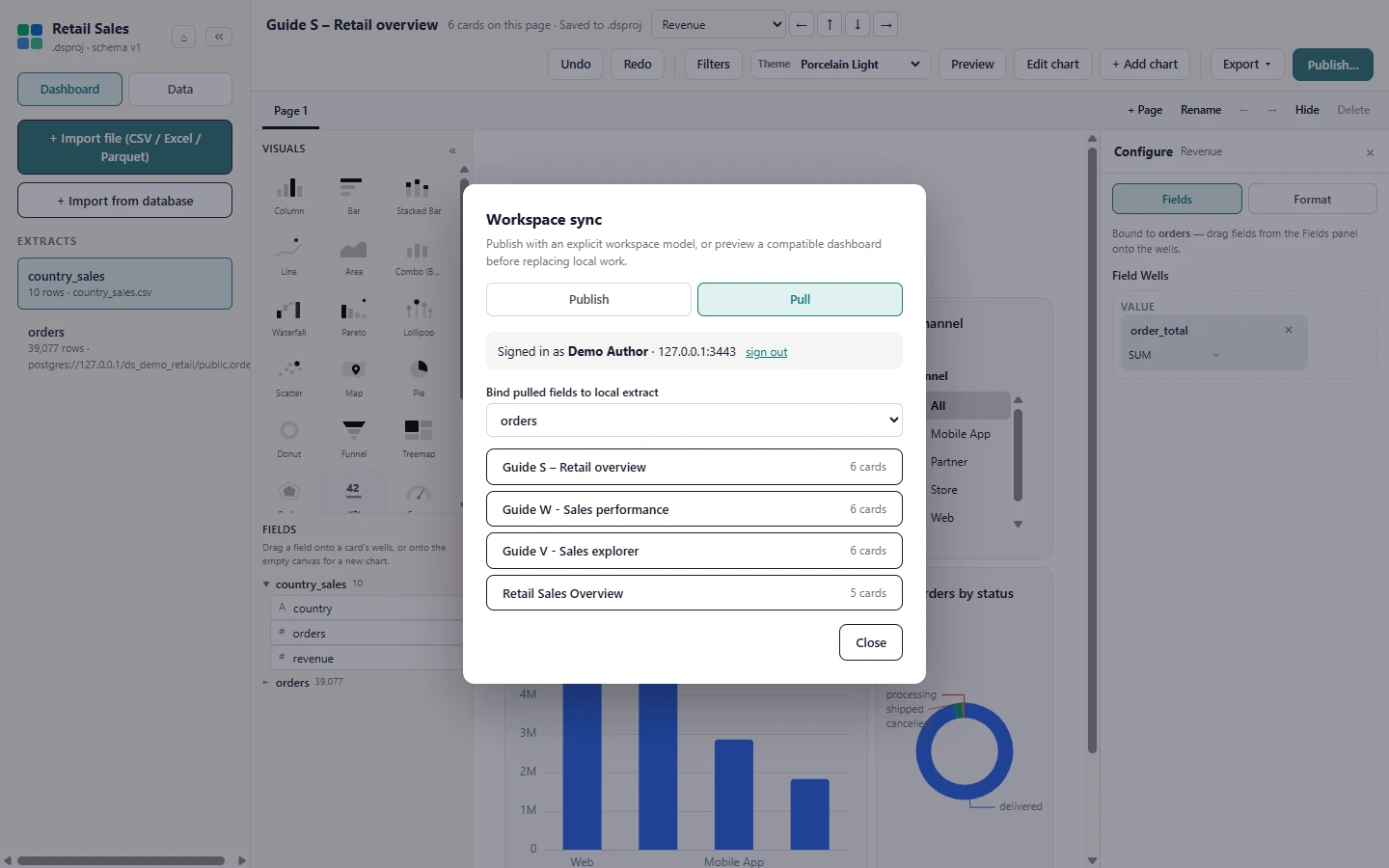This screenshot has width=1389, height=868.
Task: Switch to the Fields tab in Configure
Action: (1177, 200)
